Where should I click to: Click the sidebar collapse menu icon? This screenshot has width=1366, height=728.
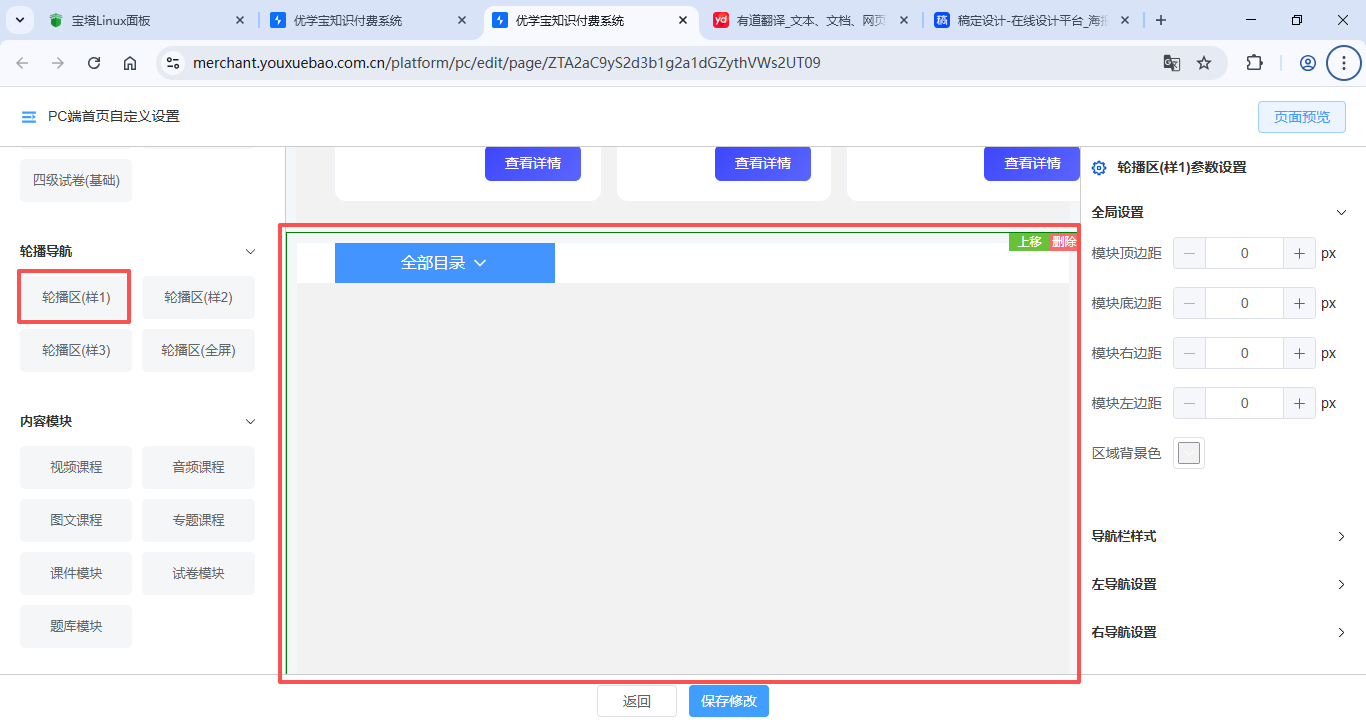(29, 117)
